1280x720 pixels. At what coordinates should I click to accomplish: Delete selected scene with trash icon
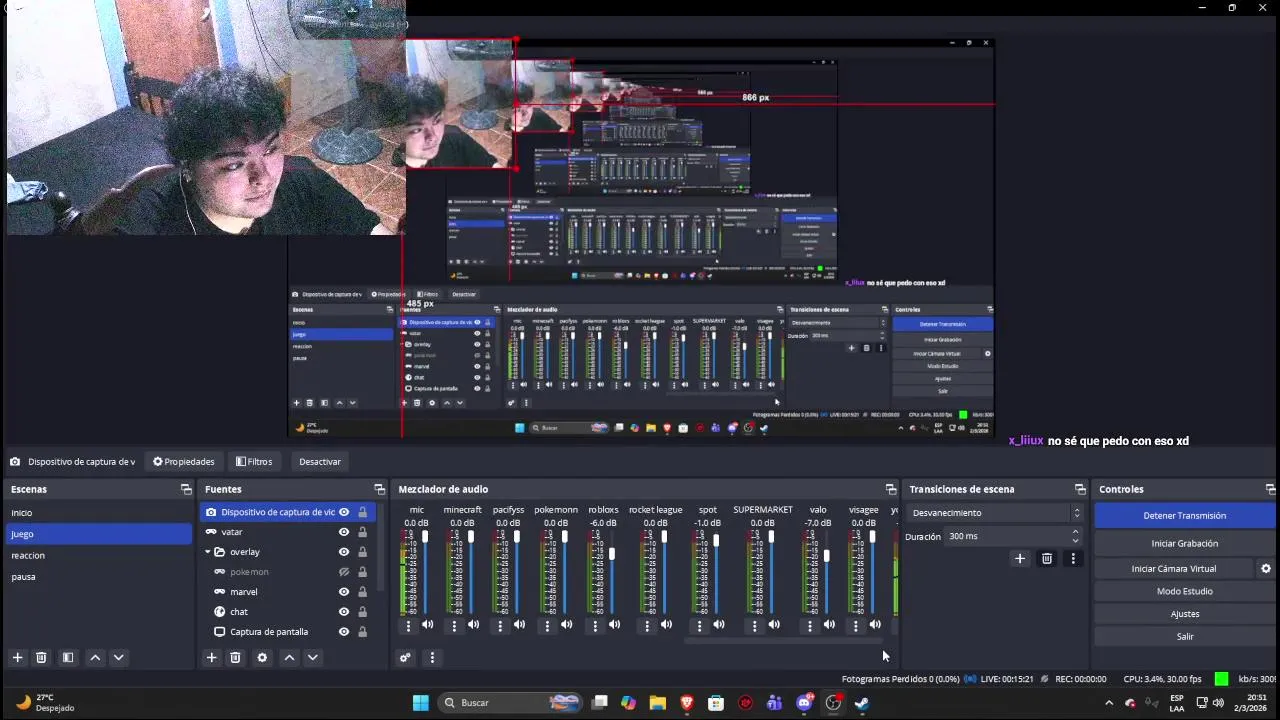click(41, 657)
